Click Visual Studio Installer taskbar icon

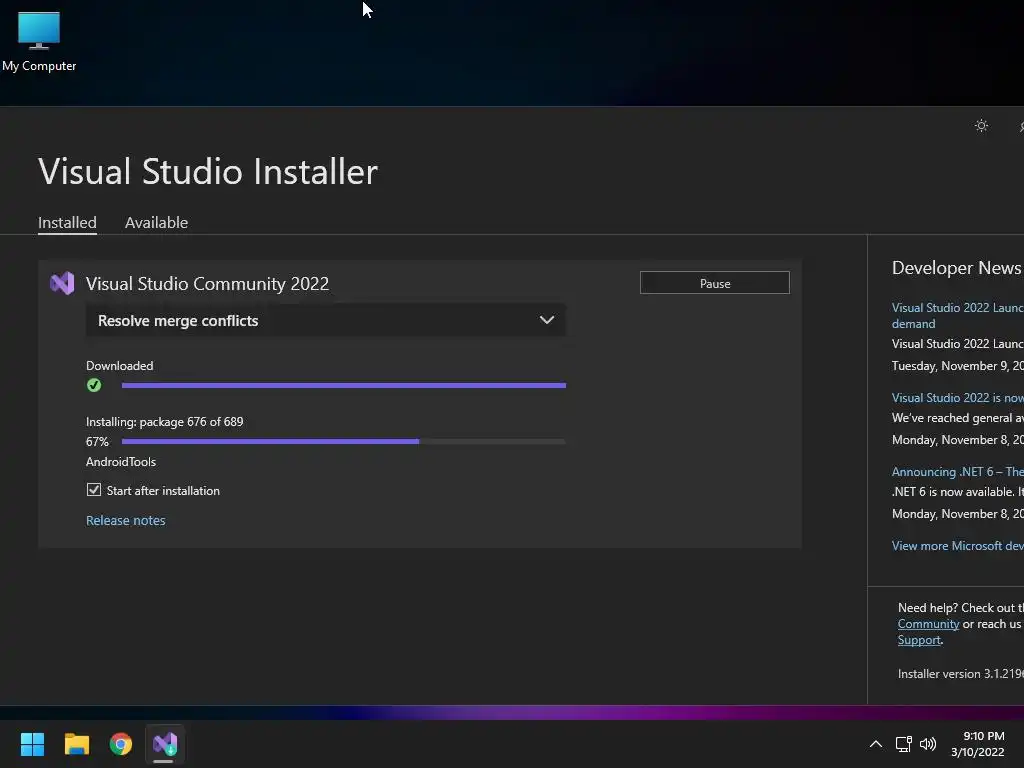coord(165,744)
